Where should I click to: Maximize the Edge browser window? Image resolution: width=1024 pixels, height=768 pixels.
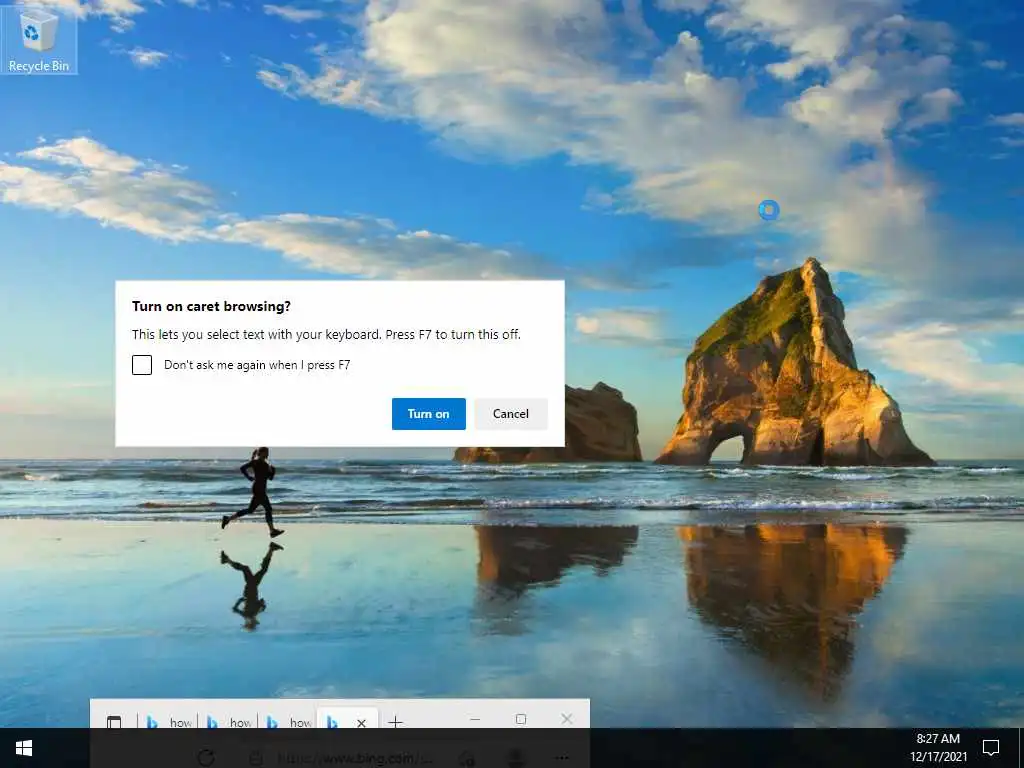pyautogui.click(x=520, y=719)
